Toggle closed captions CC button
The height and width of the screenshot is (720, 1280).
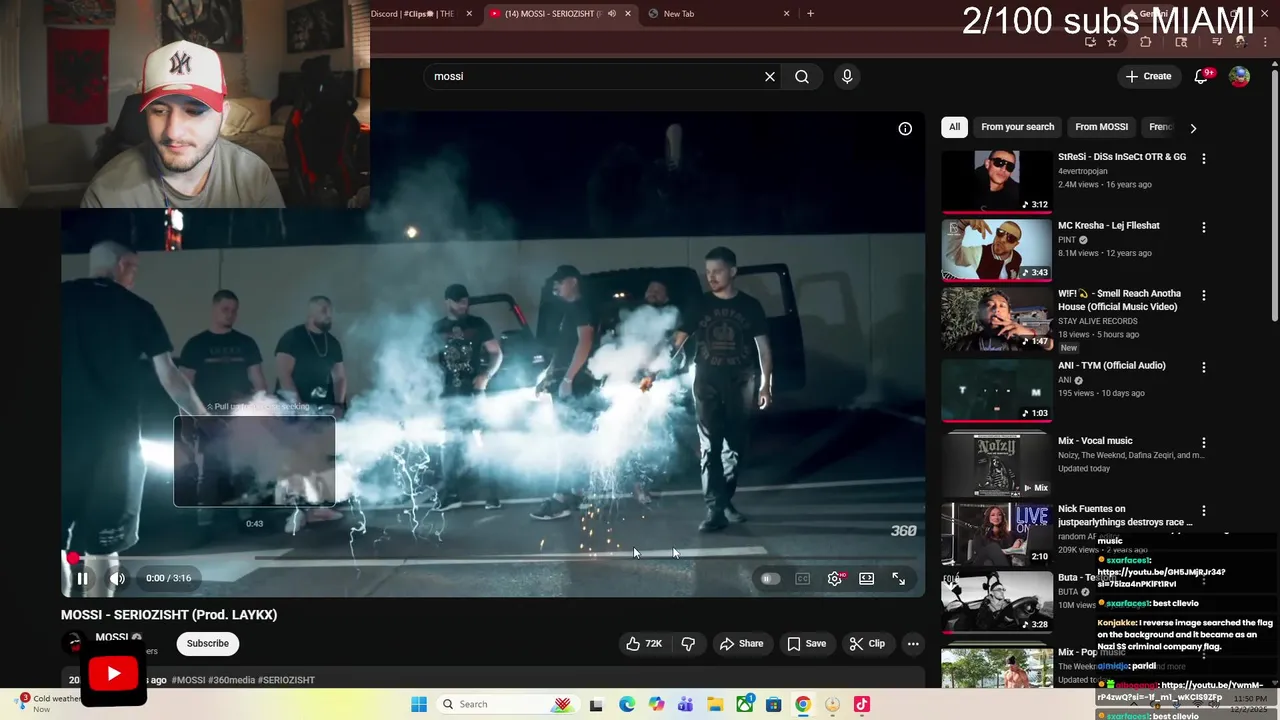[x=802, y=578]
